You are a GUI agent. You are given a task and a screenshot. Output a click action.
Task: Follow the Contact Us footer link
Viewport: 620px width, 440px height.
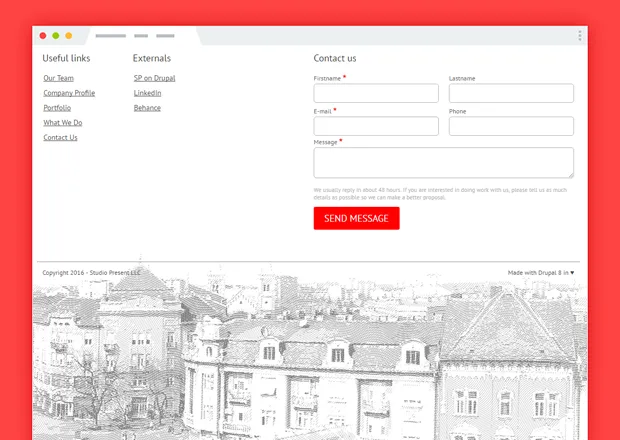pyautogui.click(x=60, y=138)
